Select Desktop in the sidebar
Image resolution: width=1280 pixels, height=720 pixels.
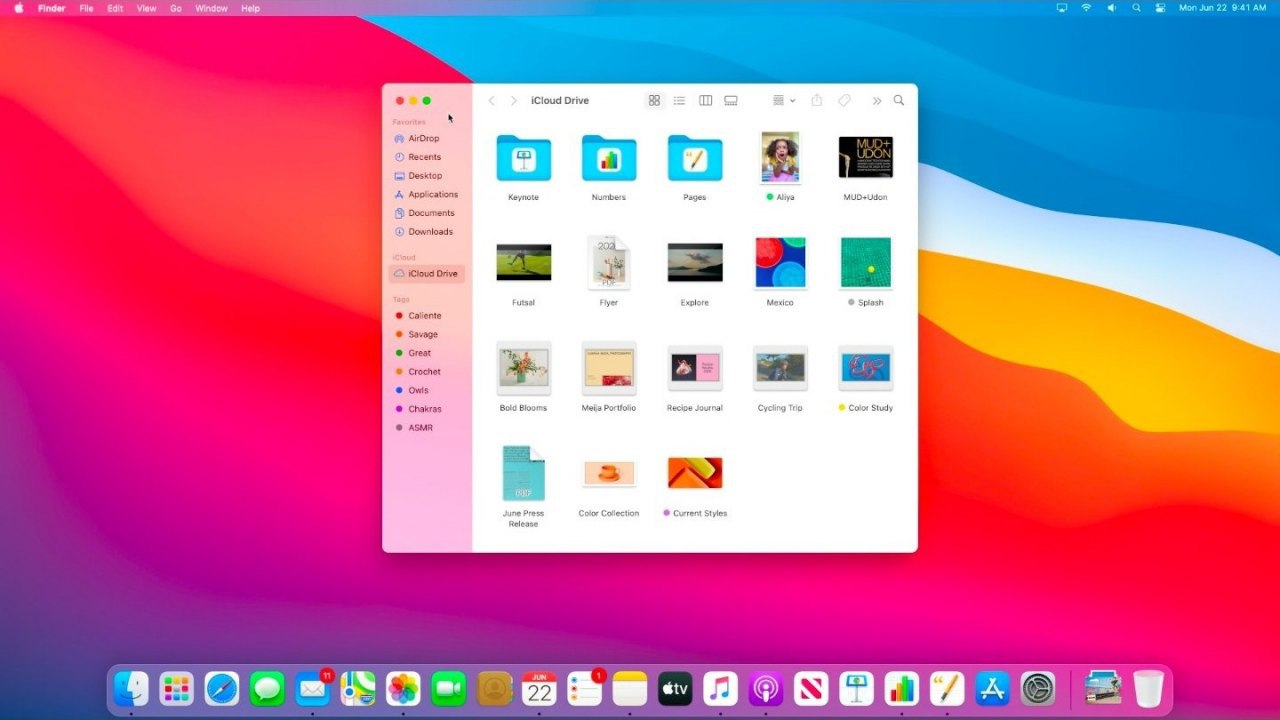427,176
